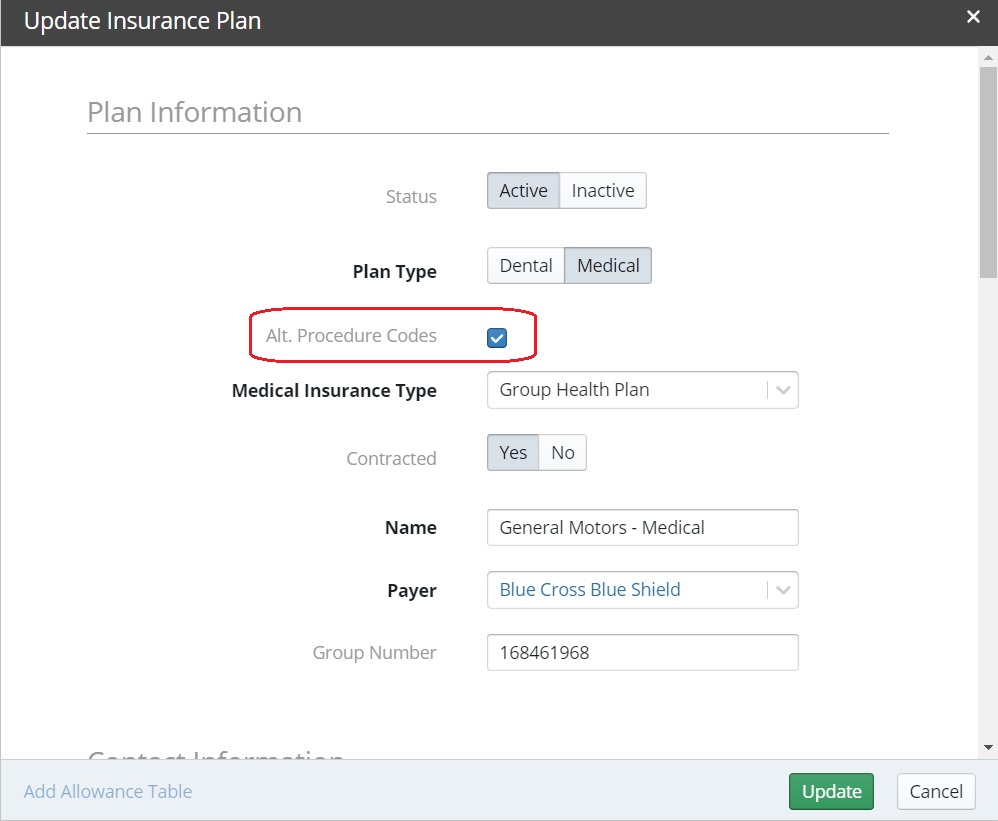Close the Update Insurance Plan dialog
The image size is (998, 821).
pyautogui.click(x=975, y=16)
